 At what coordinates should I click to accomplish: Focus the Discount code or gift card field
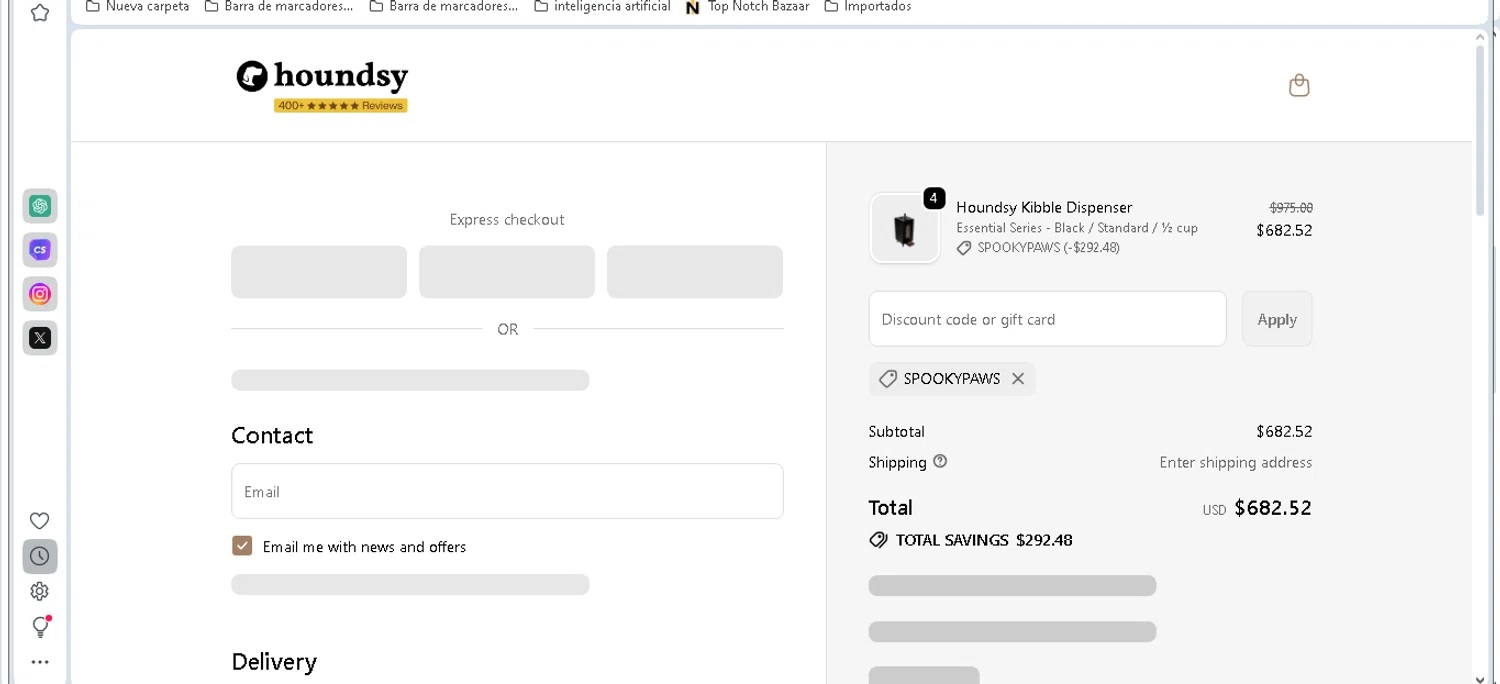(x=1047, y=319)
